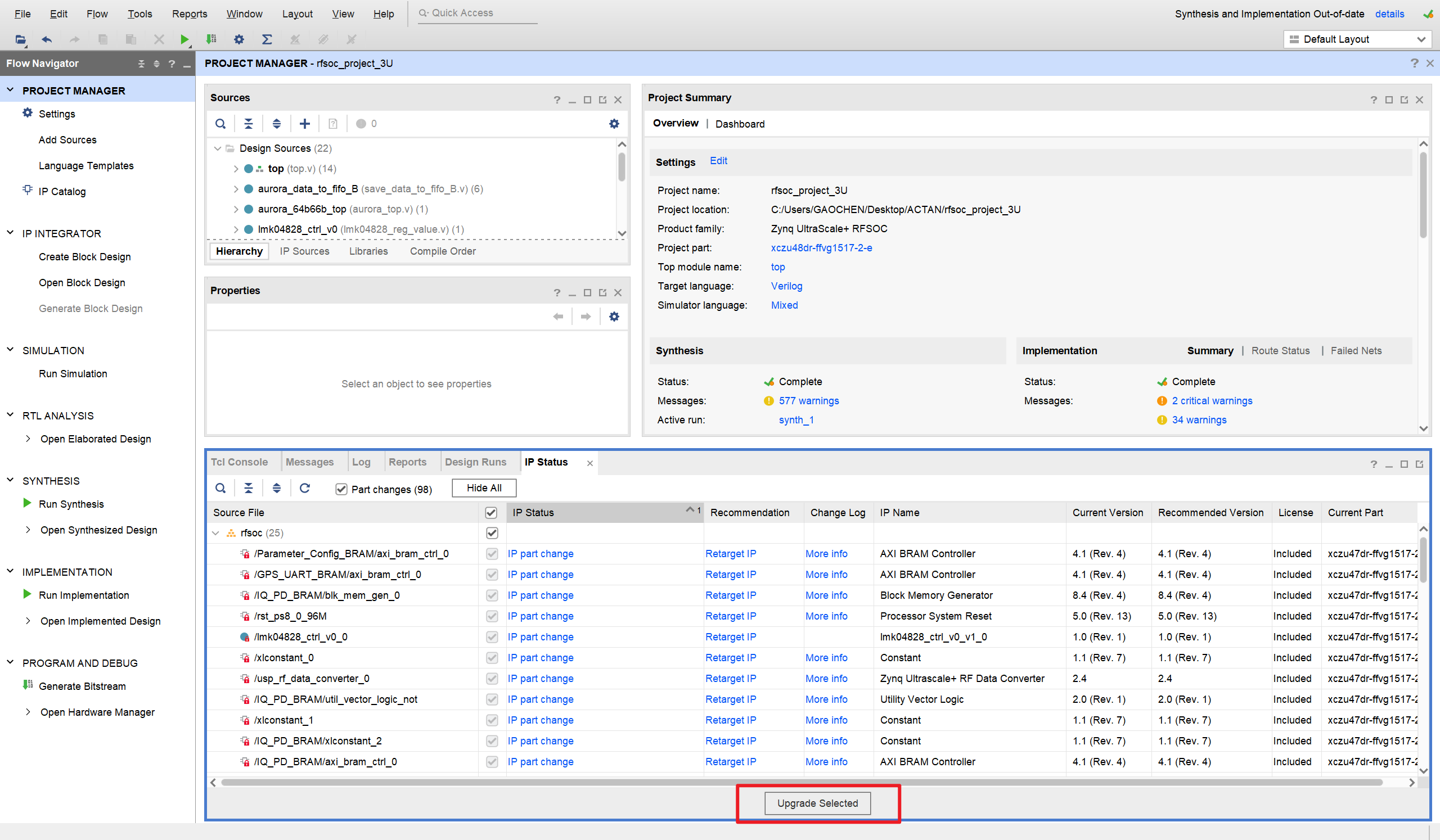Click the Edit link next to Settings
Viewport: 1440px width, 840px height.
click(x=718, y=161)
